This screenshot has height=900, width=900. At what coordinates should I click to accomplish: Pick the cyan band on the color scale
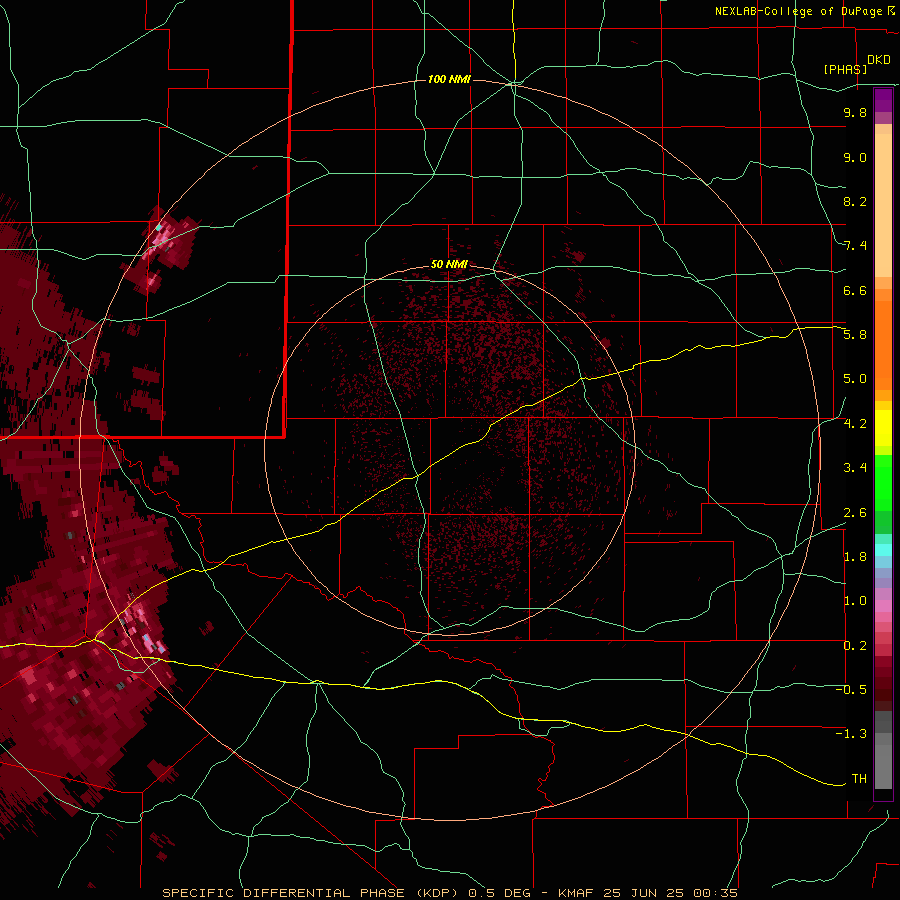click(883, 550)
